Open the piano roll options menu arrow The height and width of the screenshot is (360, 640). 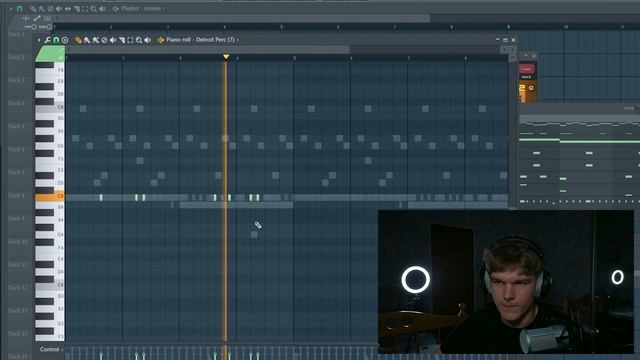[39, 40]
